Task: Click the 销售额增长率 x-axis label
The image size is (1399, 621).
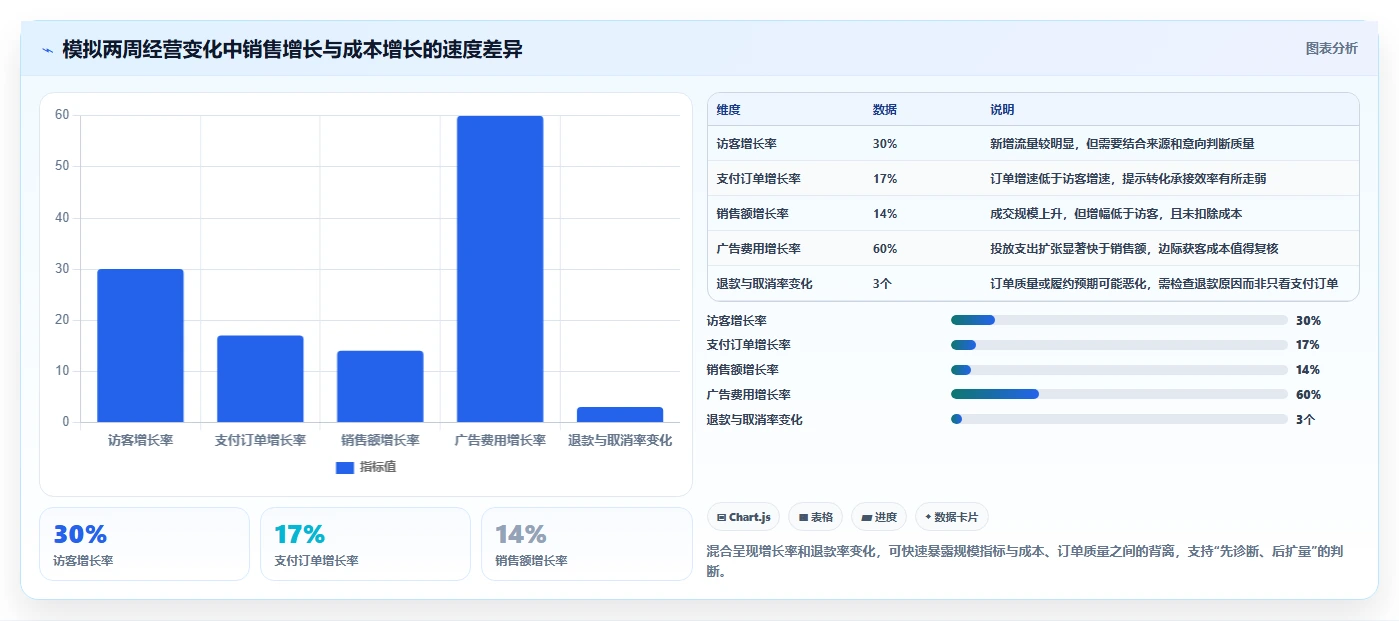Action: coord(380,440)
